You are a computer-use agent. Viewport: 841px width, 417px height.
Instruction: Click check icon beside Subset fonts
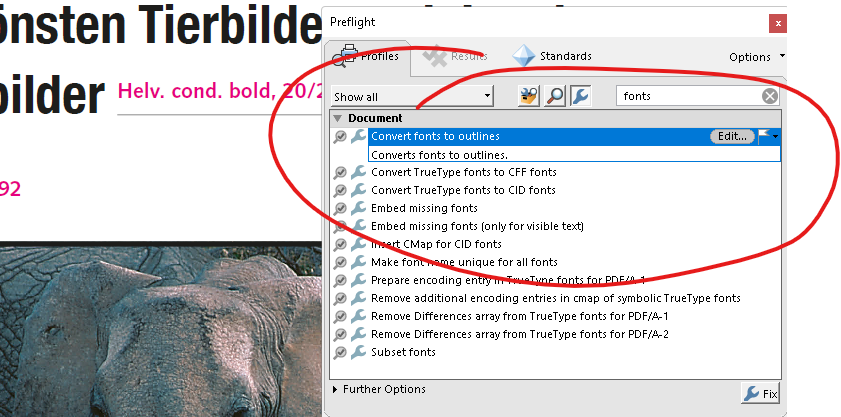tap(340, 353)
